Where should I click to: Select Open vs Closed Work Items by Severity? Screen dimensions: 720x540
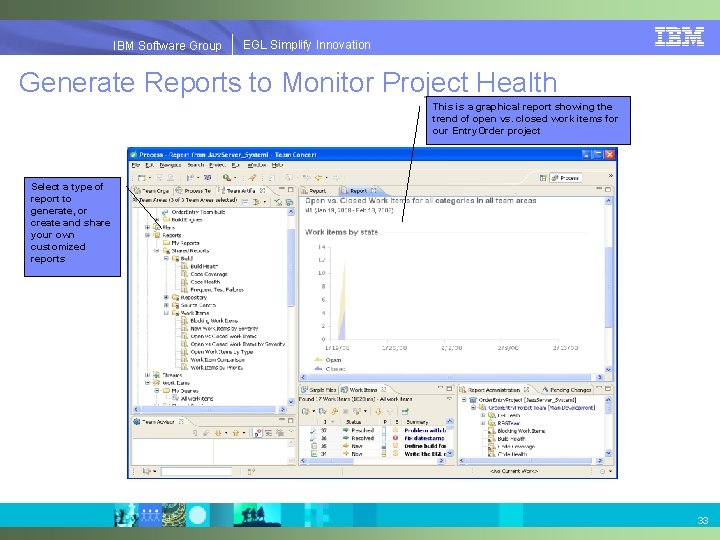pyautogui.click(x=238, y=344)
